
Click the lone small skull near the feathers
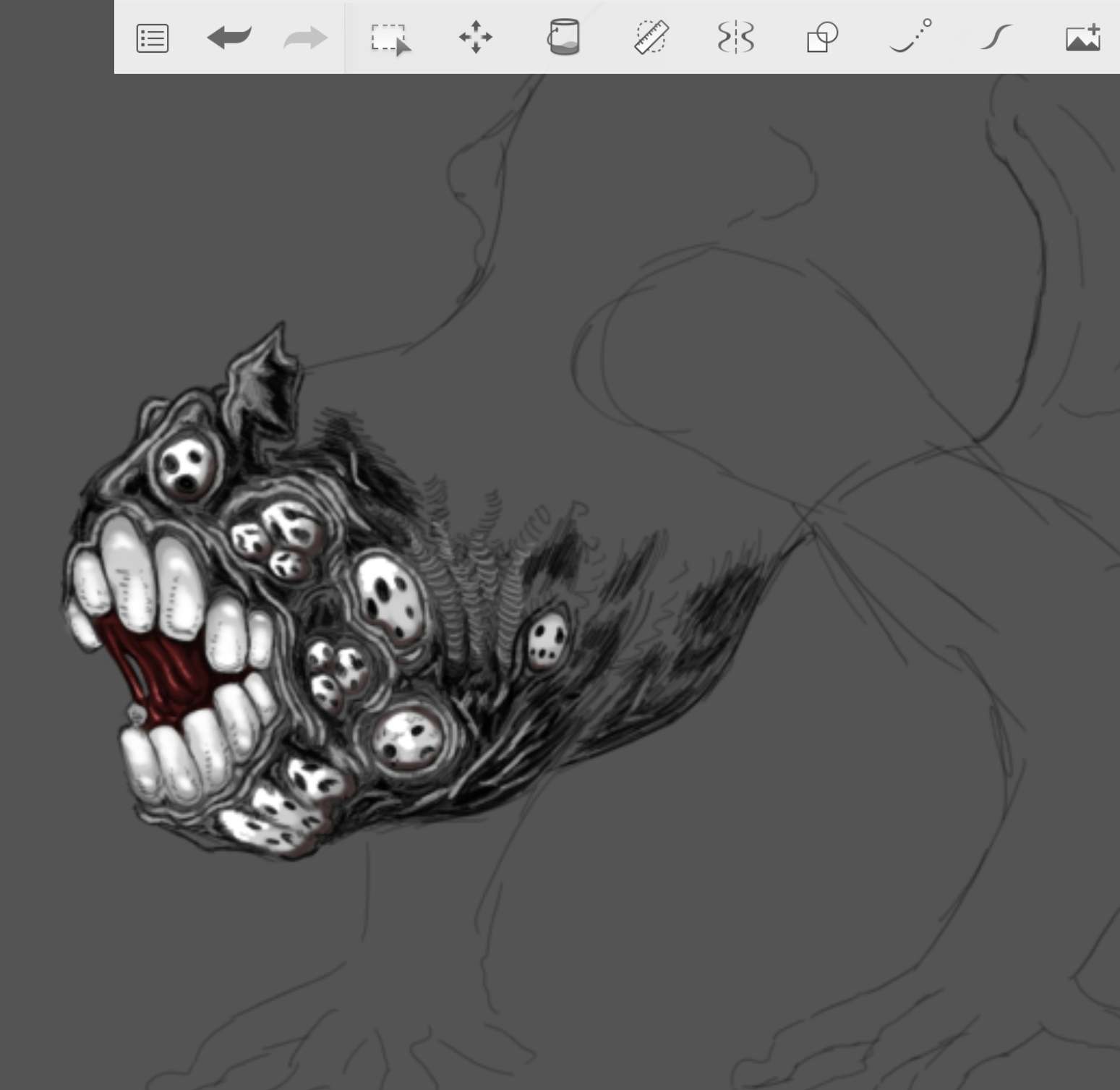[547, 640]
